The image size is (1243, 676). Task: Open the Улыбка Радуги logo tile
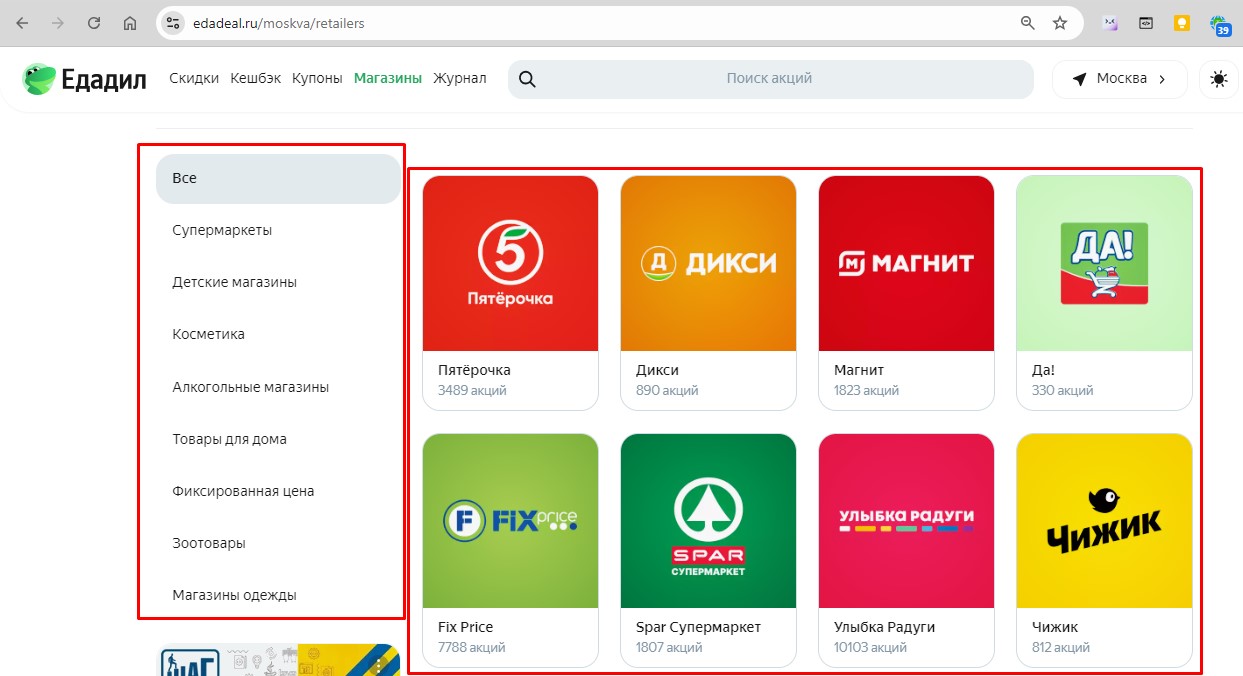coord(906,521)
